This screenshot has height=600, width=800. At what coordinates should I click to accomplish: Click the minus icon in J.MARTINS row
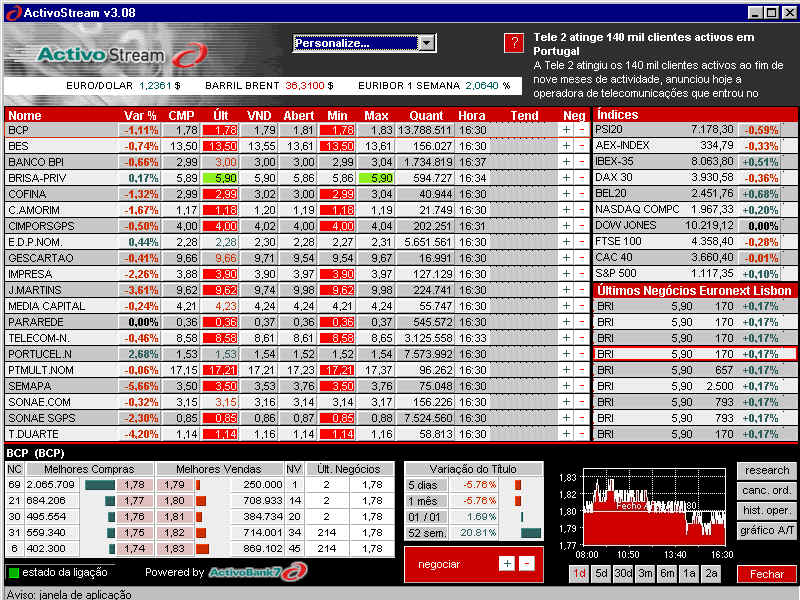582,290
